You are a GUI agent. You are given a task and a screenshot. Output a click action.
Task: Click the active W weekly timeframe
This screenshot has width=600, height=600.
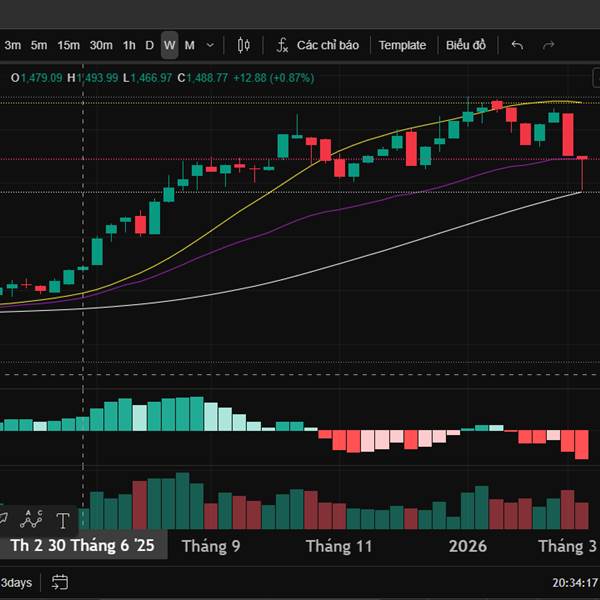click(170, 45)
